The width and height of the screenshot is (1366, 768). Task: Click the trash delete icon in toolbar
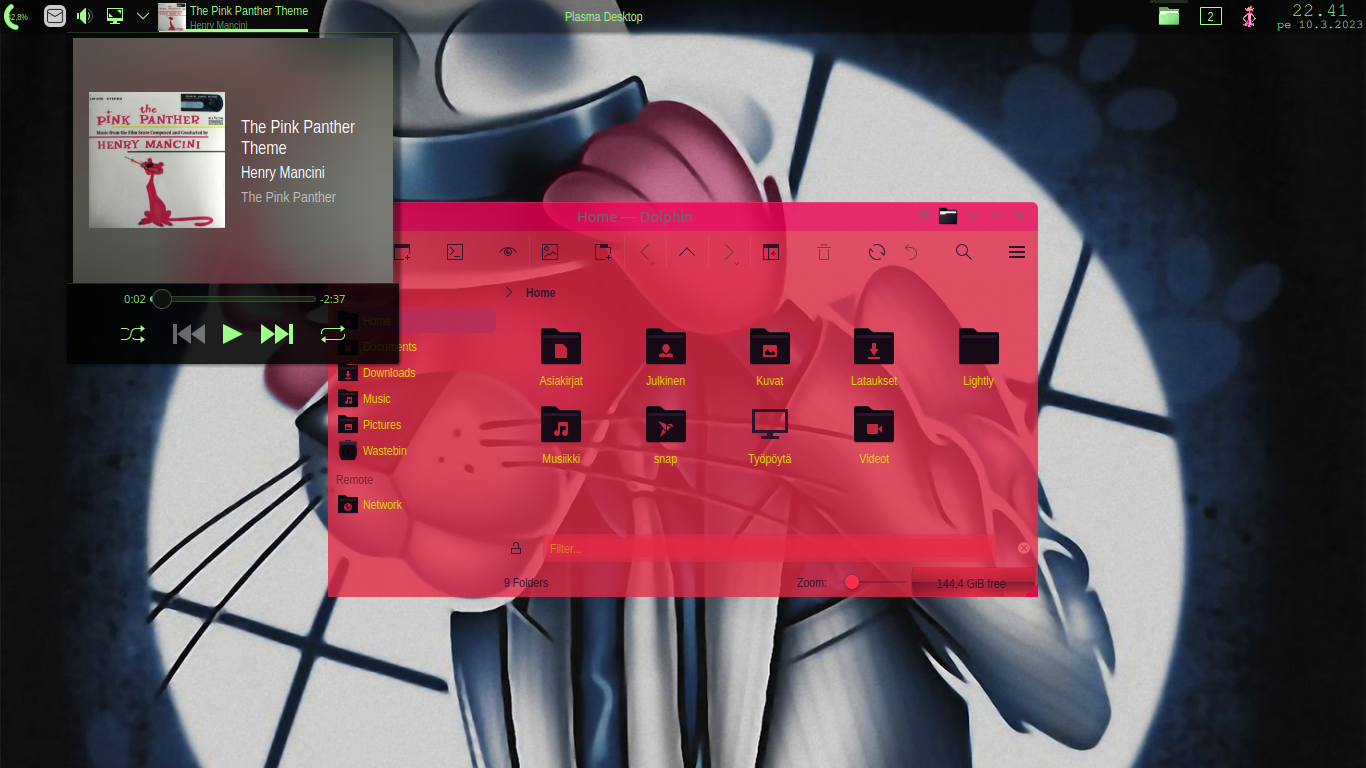pyautogui.click(x=824, y=252)
